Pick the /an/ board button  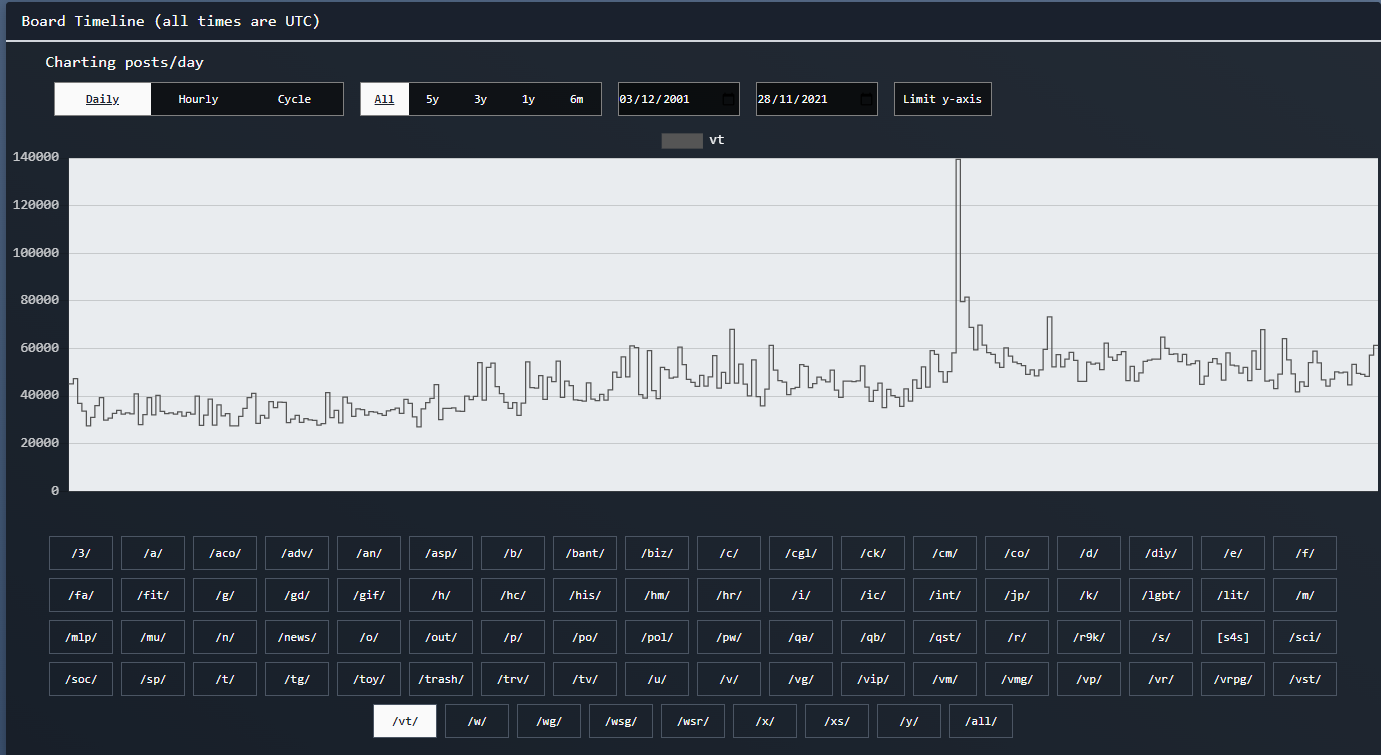point(369,553)
